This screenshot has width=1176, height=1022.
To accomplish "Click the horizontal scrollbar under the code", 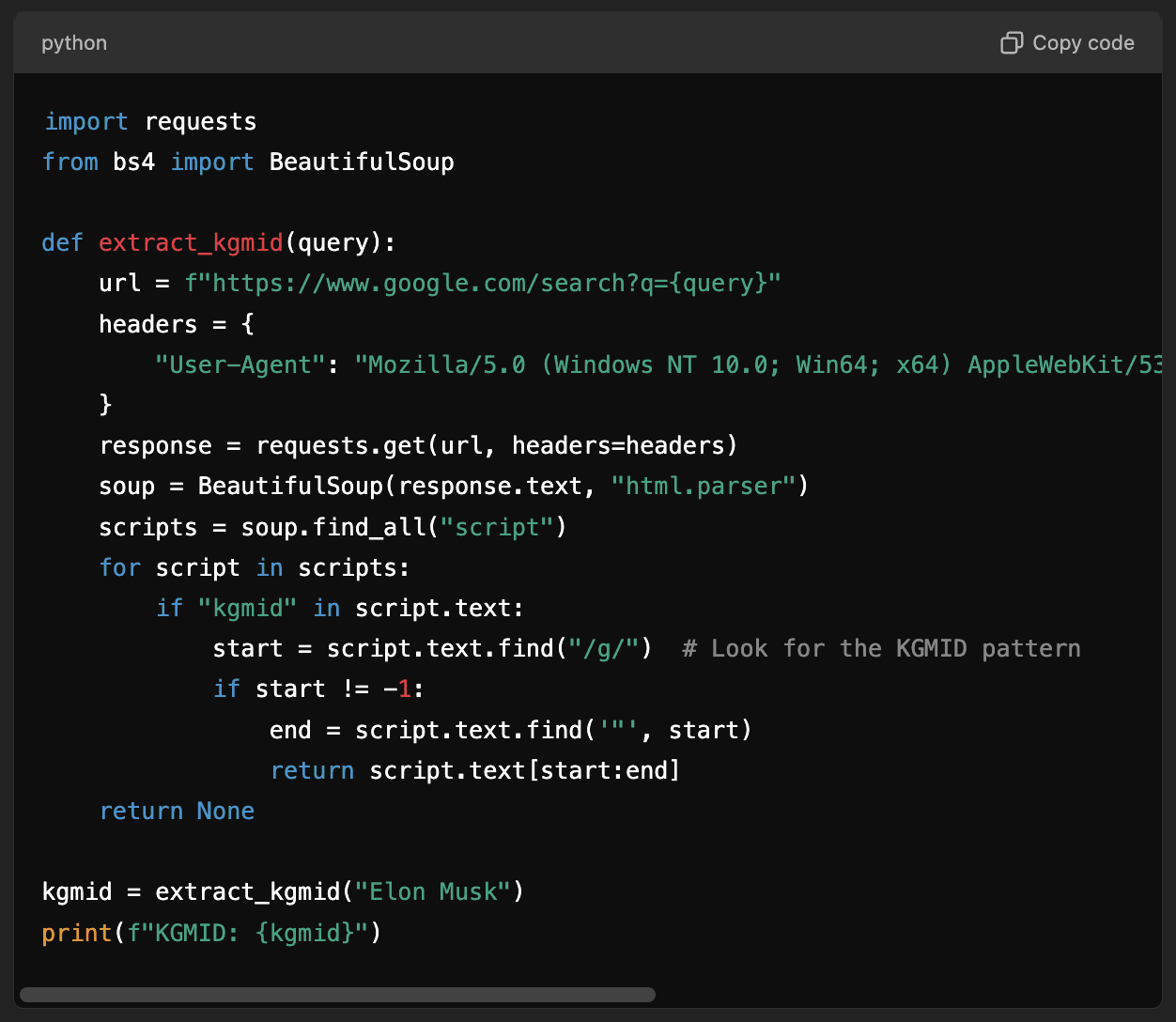I will pyautogui.click(x=337, y=995).
